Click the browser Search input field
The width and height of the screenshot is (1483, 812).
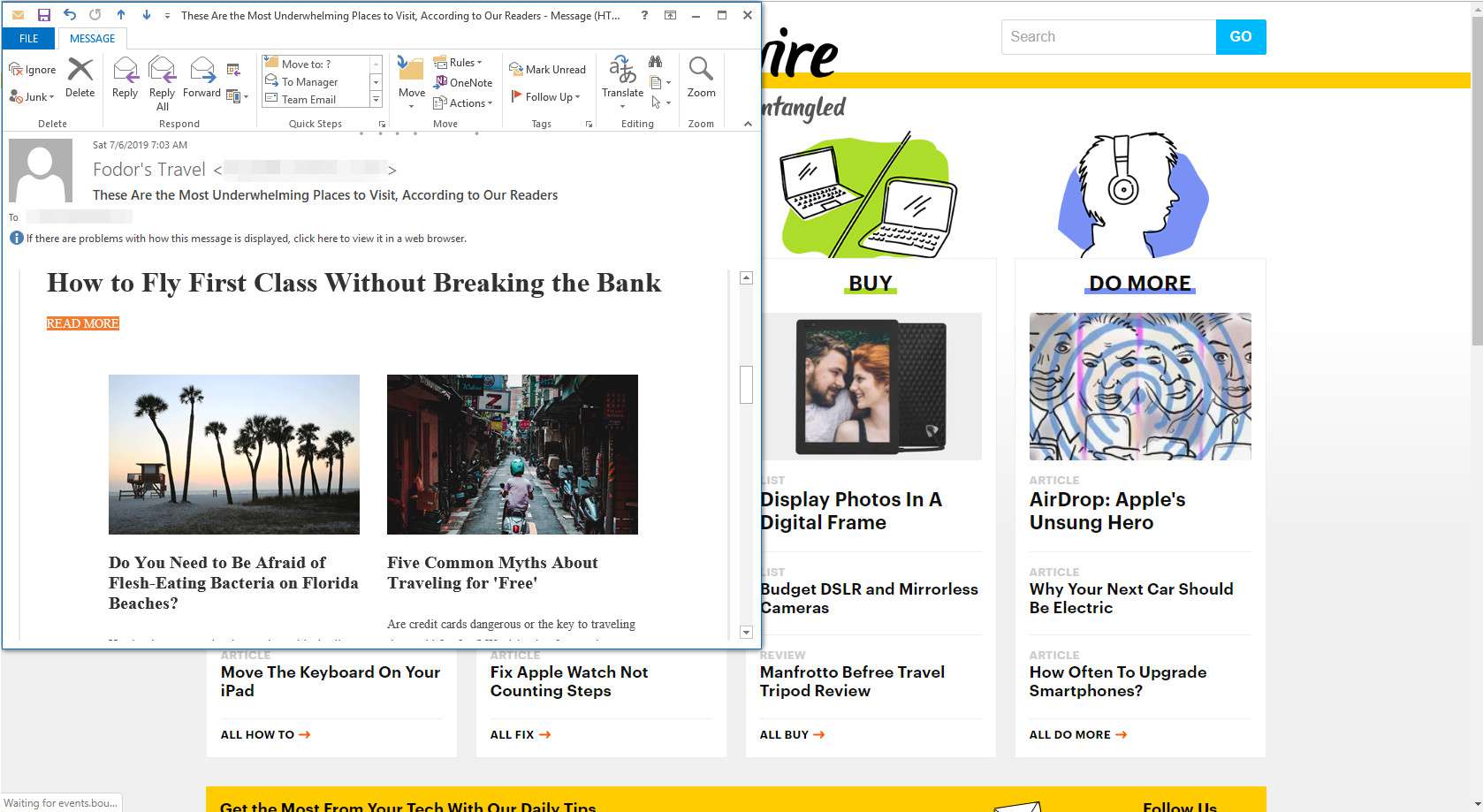[x=1108, y=37]
